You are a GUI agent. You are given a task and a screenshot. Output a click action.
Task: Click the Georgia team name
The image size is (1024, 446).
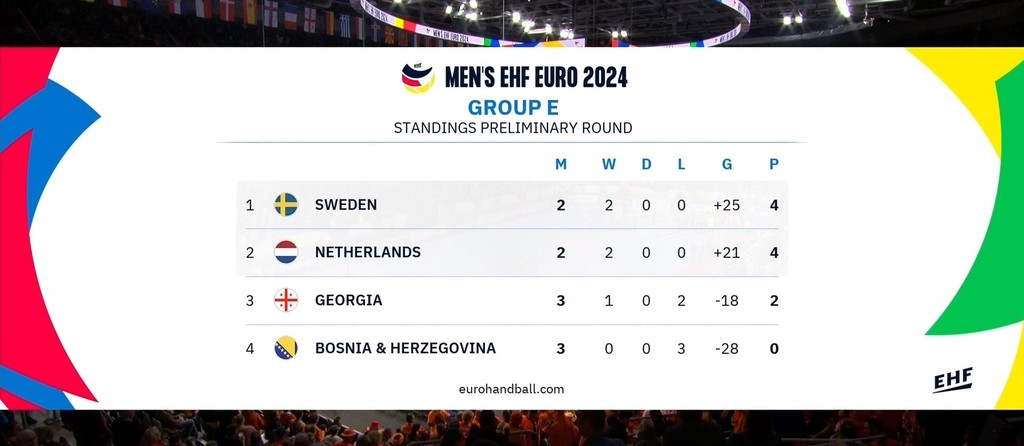point(348,300)
